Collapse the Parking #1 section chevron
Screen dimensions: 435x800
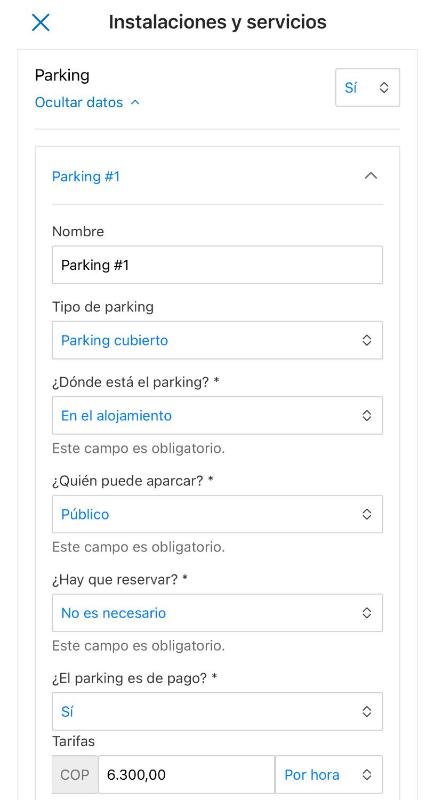(x=371, y=176)
